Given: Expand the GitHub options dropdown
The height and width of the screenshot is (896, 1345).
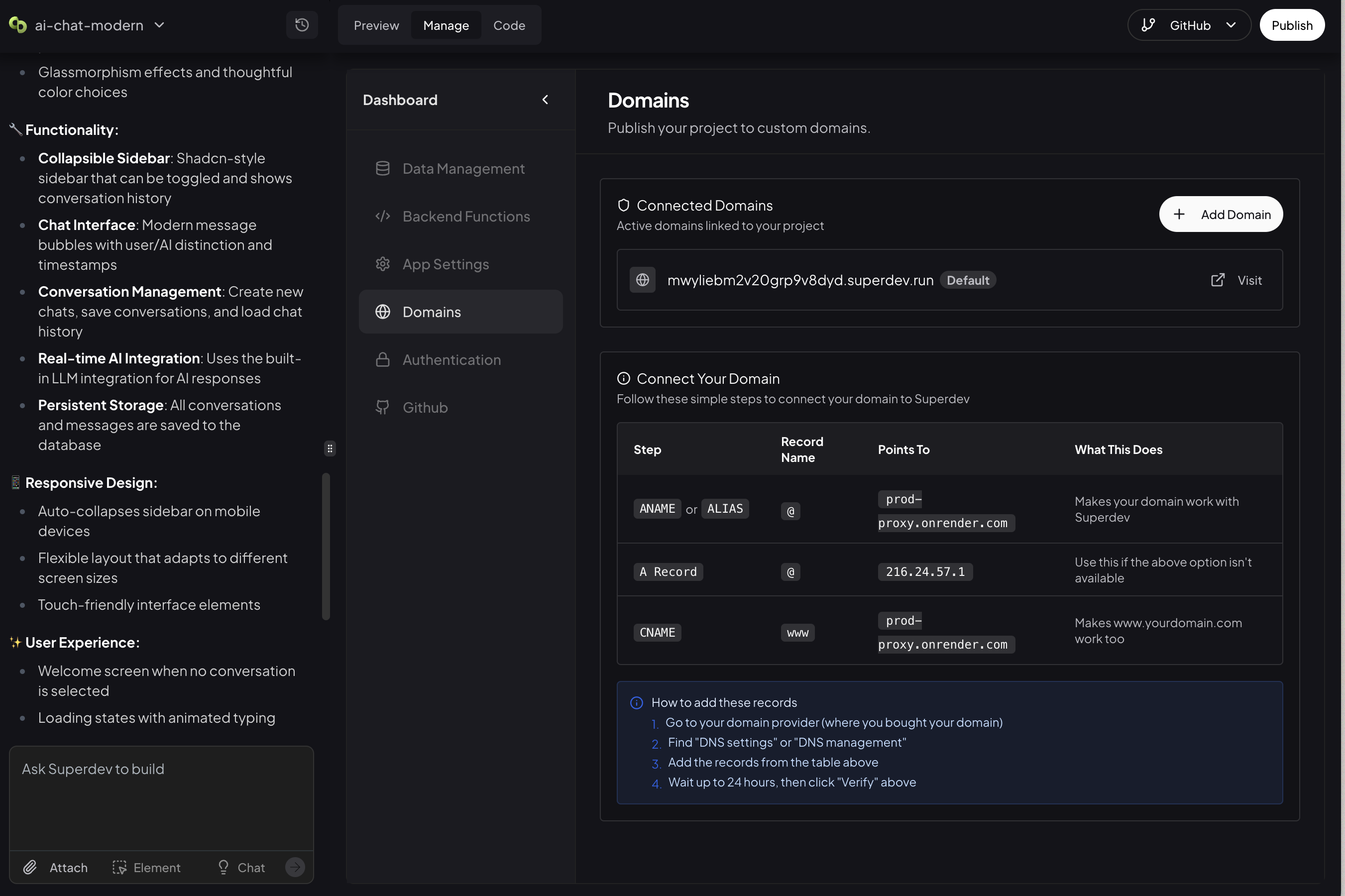Looking at the screenshot, I should point(1232,24).
